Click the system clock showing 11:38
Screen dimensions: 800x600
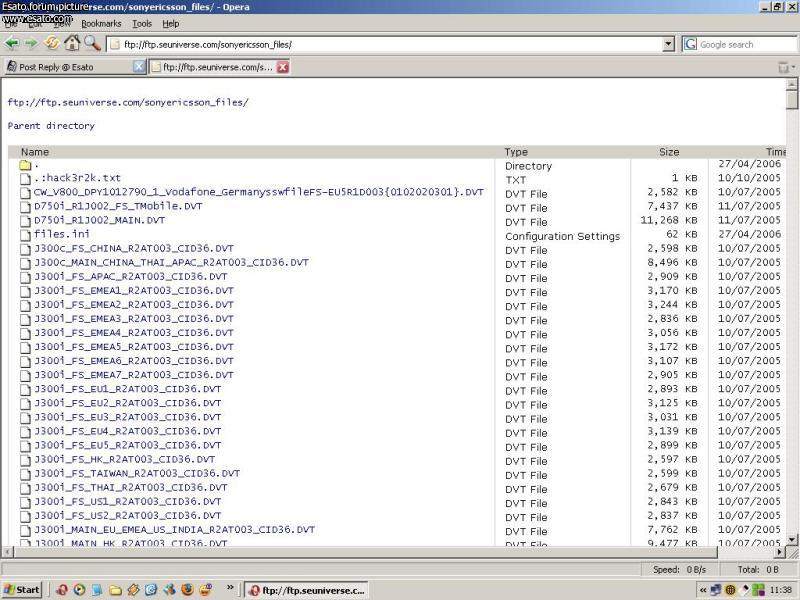[x=781, y=590]
